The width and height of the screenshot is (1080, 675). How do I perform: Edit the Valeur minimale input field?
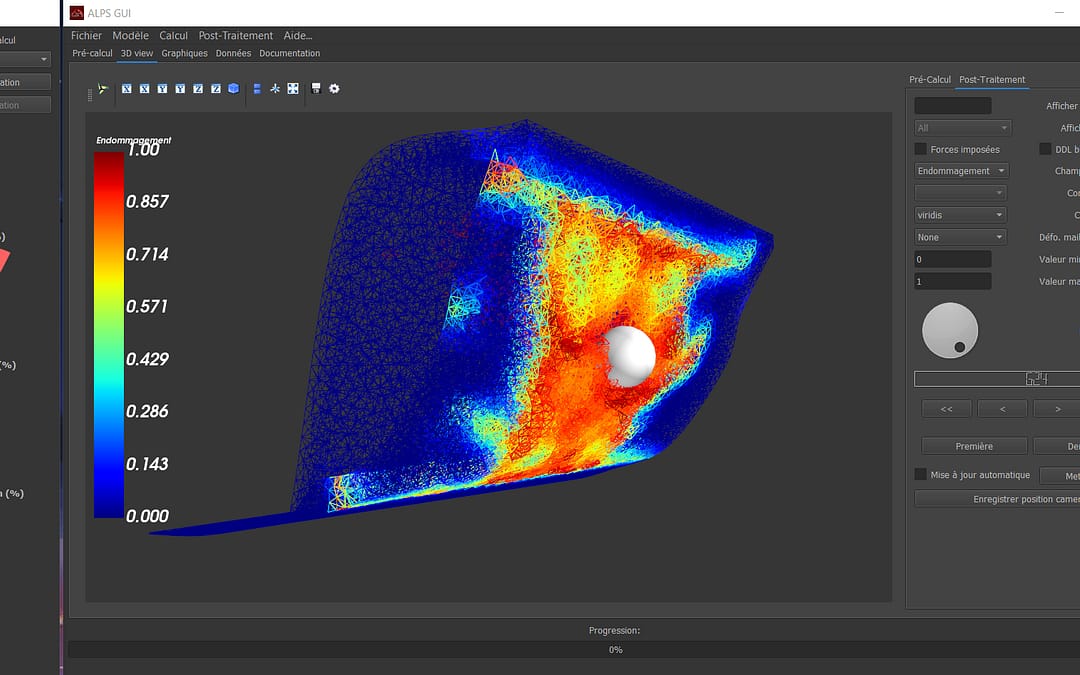pyautogui.click(x=952, y=258)
